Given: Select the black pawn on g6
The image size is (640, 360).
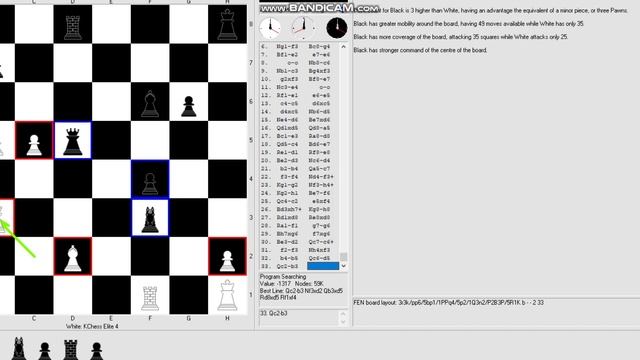Looking at the screenshot, I should (189, 106).
